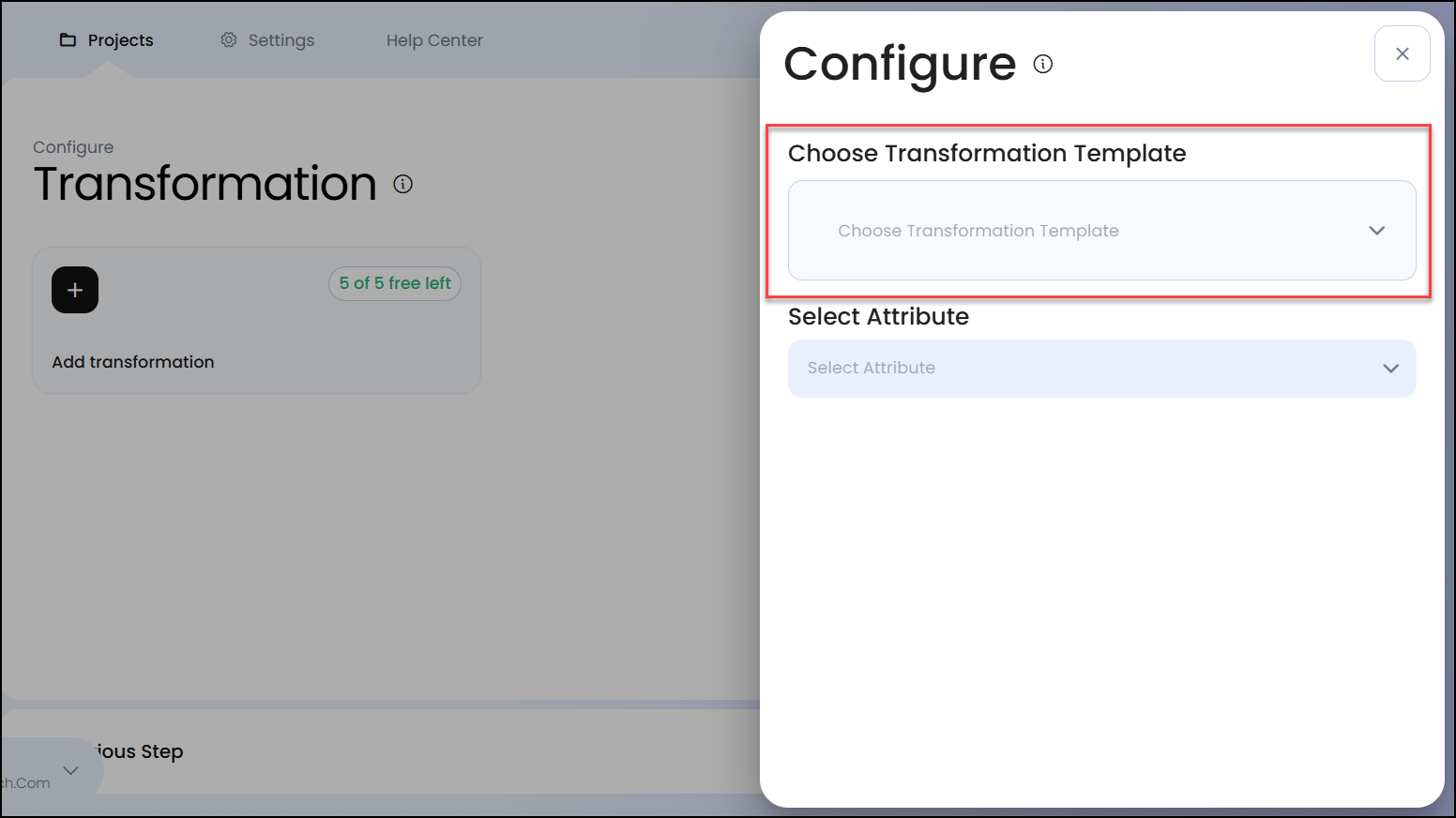Switch to the Settings tab
Viewport: 1456px width, 818px height.
(x=281, y=40)
